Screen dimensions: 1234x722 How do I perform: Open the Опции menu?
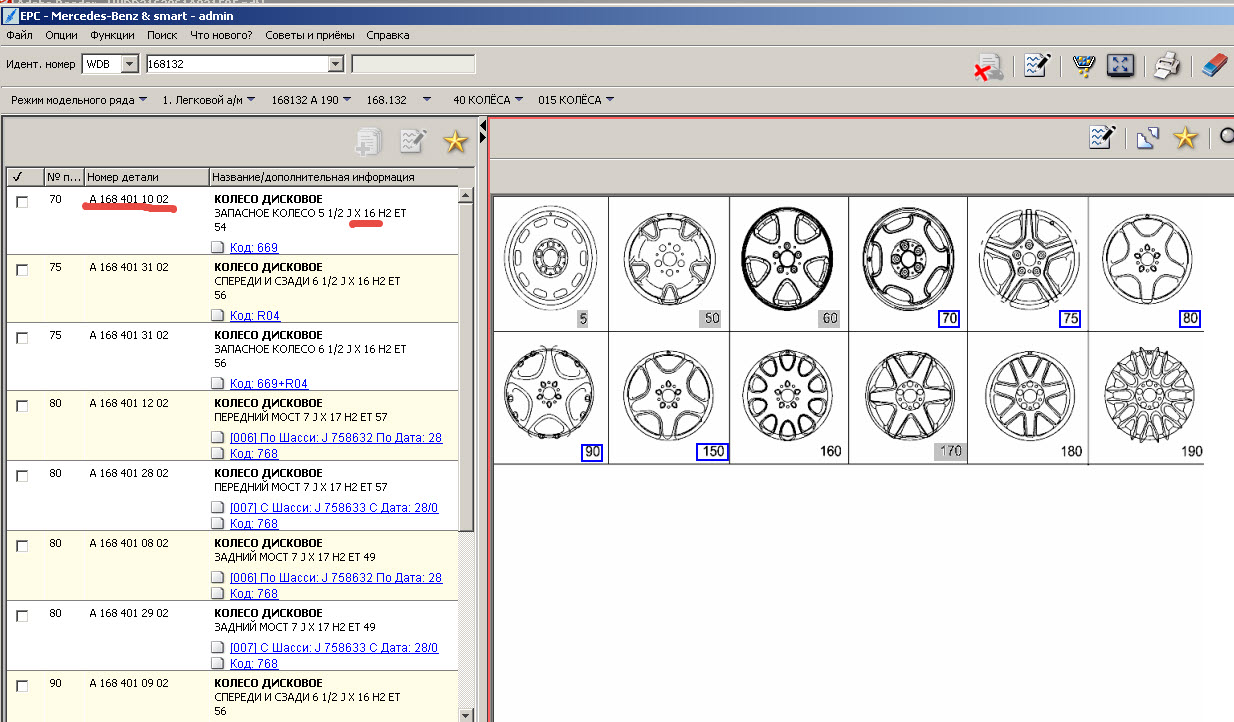click(x=61, y=35)
